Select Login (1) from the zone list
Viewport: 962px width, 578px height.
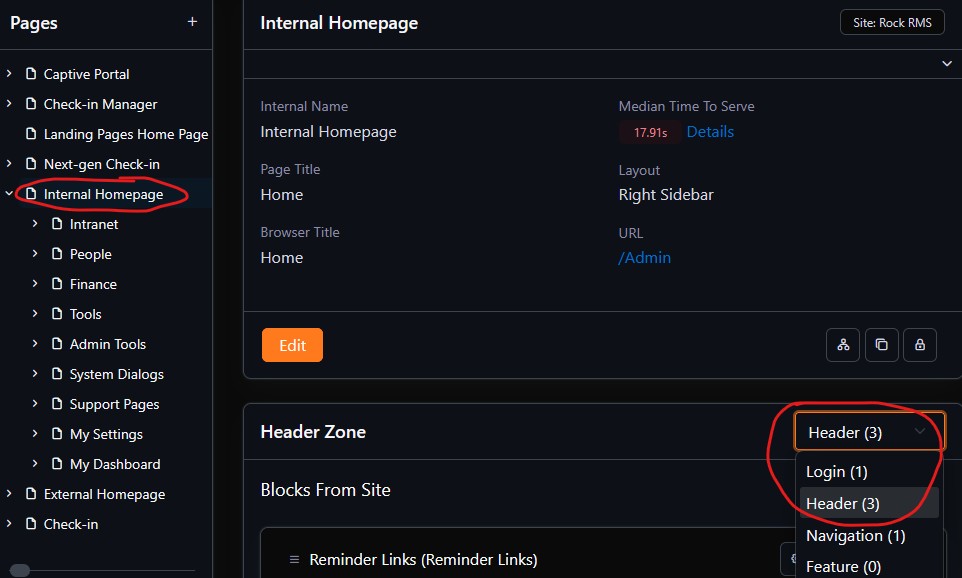pyautogui.click(x=837, y=472)
